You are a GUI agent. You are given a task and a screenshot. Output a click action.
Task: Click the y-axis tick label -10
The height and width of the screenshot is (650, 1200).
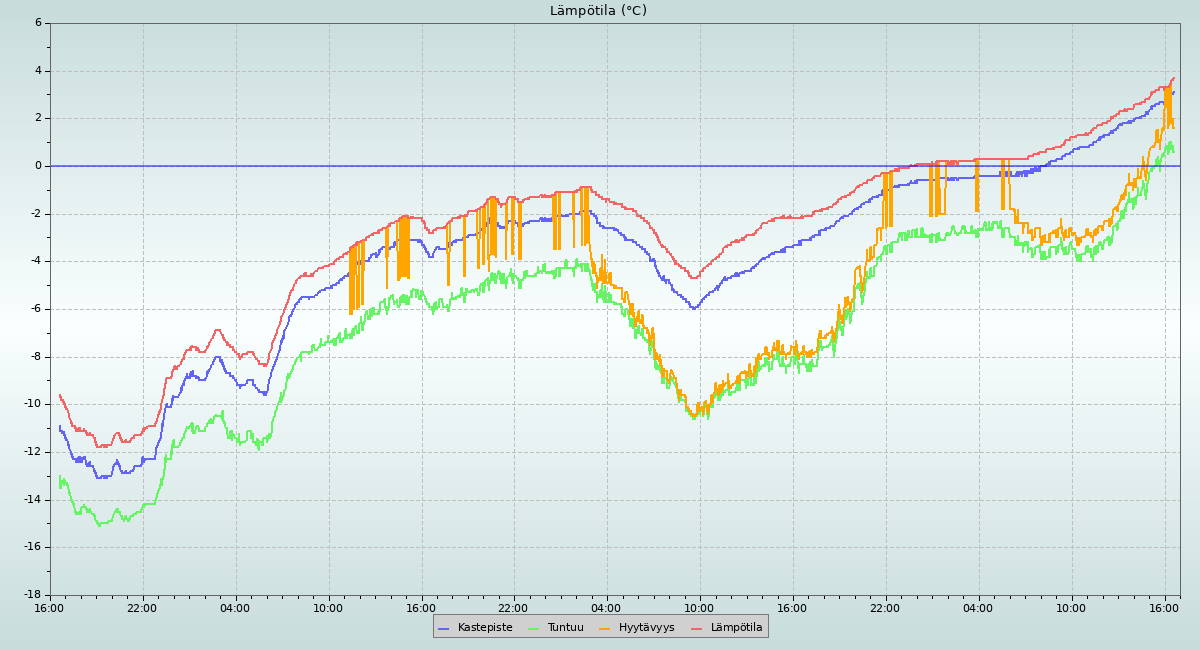click(x=33, y=404)
